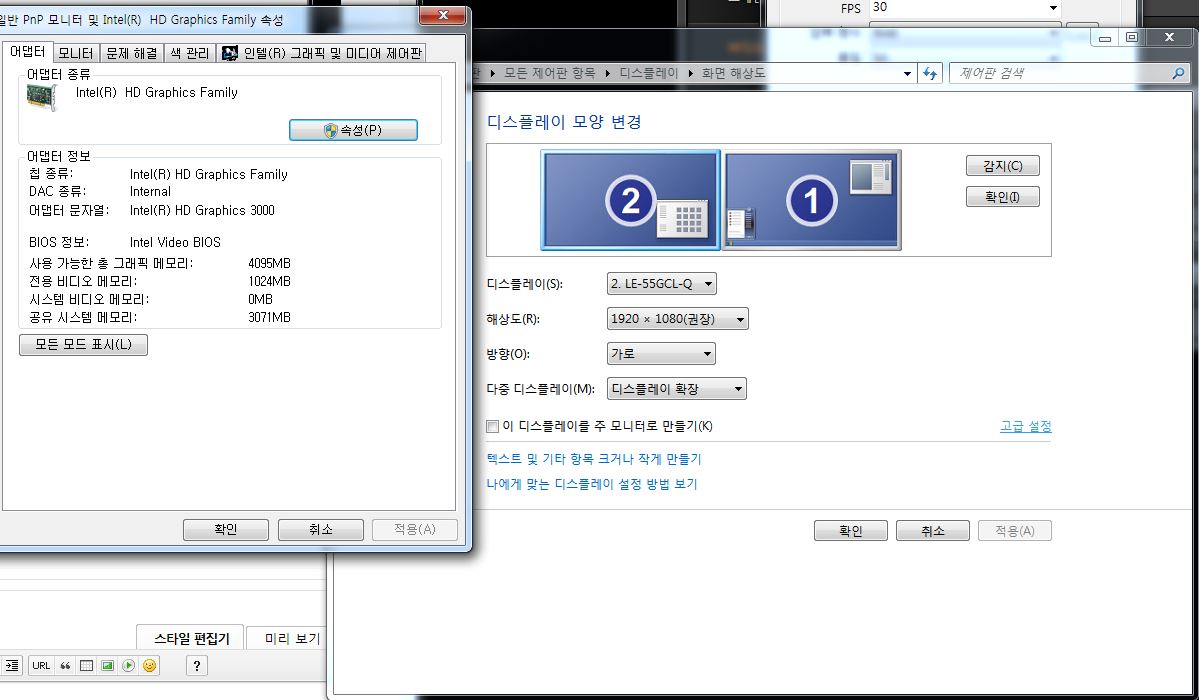Screen dimensions: 1199x700
Task: Click 확인 in the screen resolution window
Action: (x=850, y=531)
